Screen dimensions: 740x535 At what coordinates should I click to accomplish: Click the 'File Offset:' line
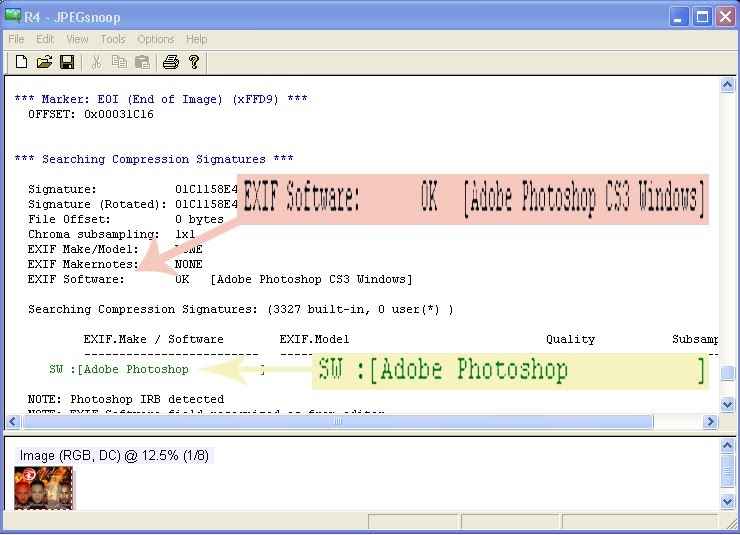(126, 219)
